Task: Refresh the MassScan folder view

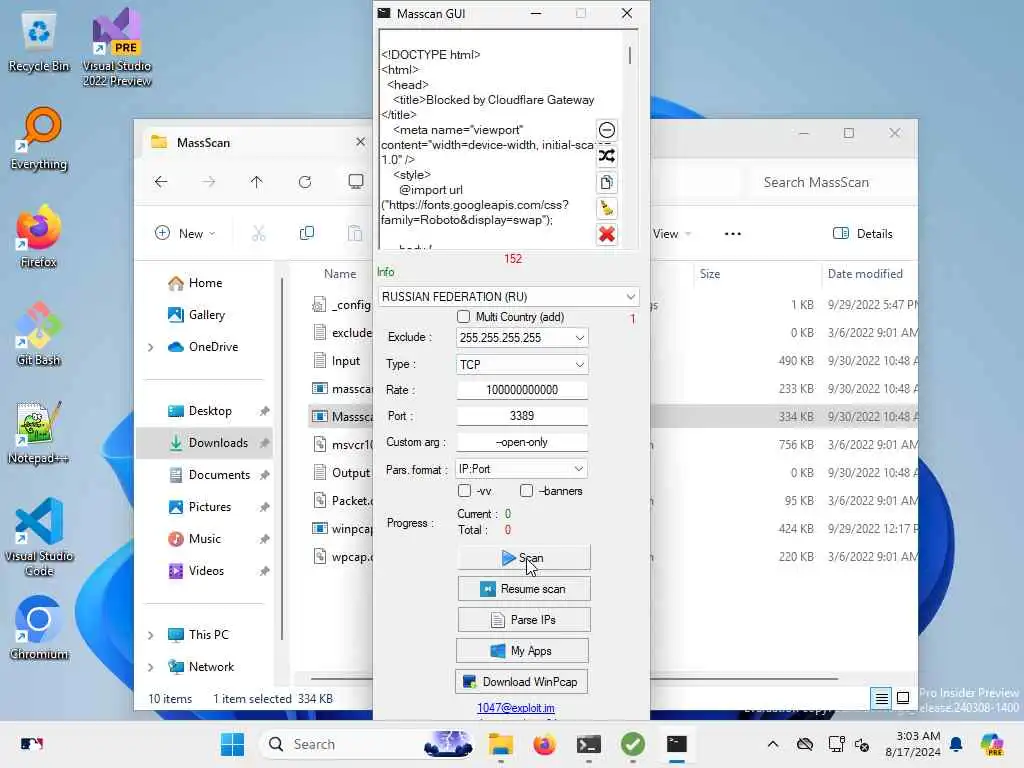Action: (x=305, y=182)
